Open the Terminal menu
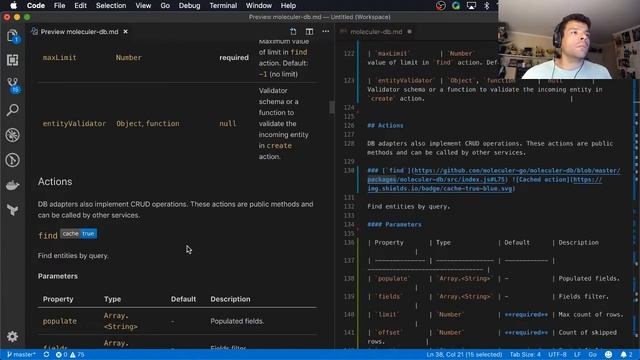The width and height of the screenshot is (640, 360). (x=223, y=6)
